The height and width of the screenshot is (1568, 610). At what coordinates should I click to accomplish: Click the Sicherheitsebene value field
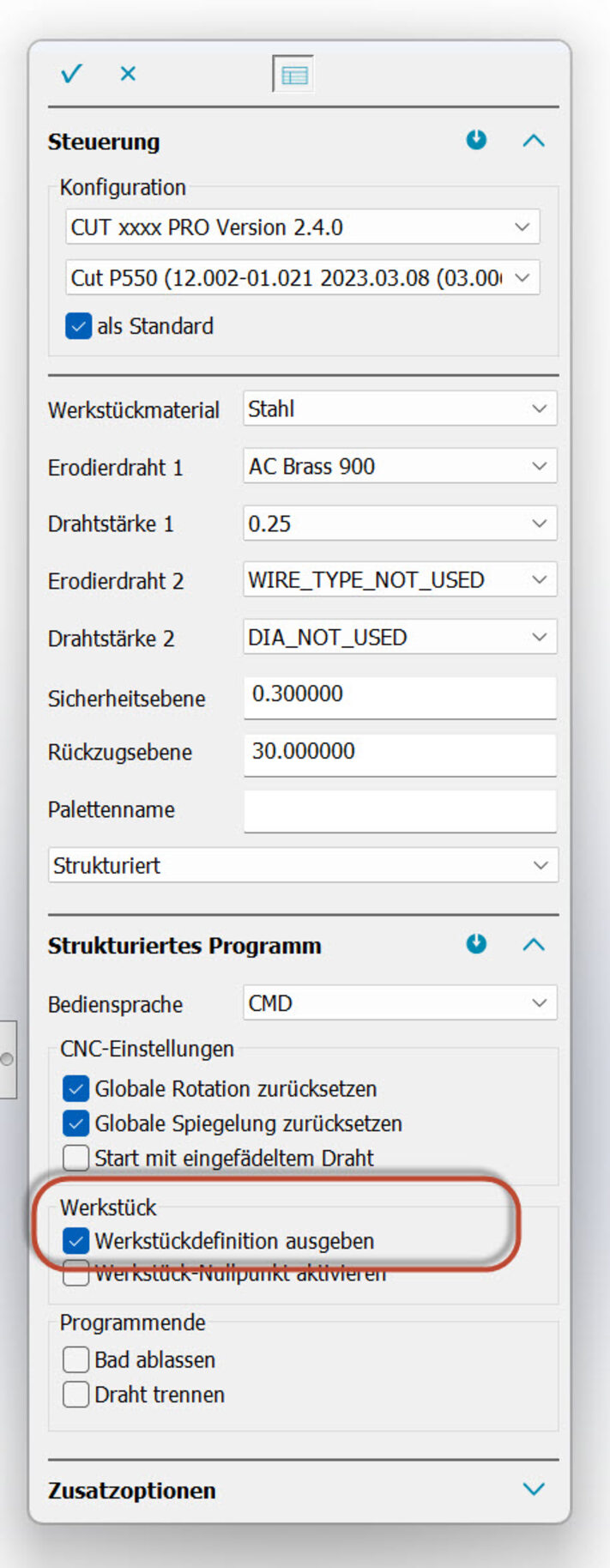[x=400, y=695]
